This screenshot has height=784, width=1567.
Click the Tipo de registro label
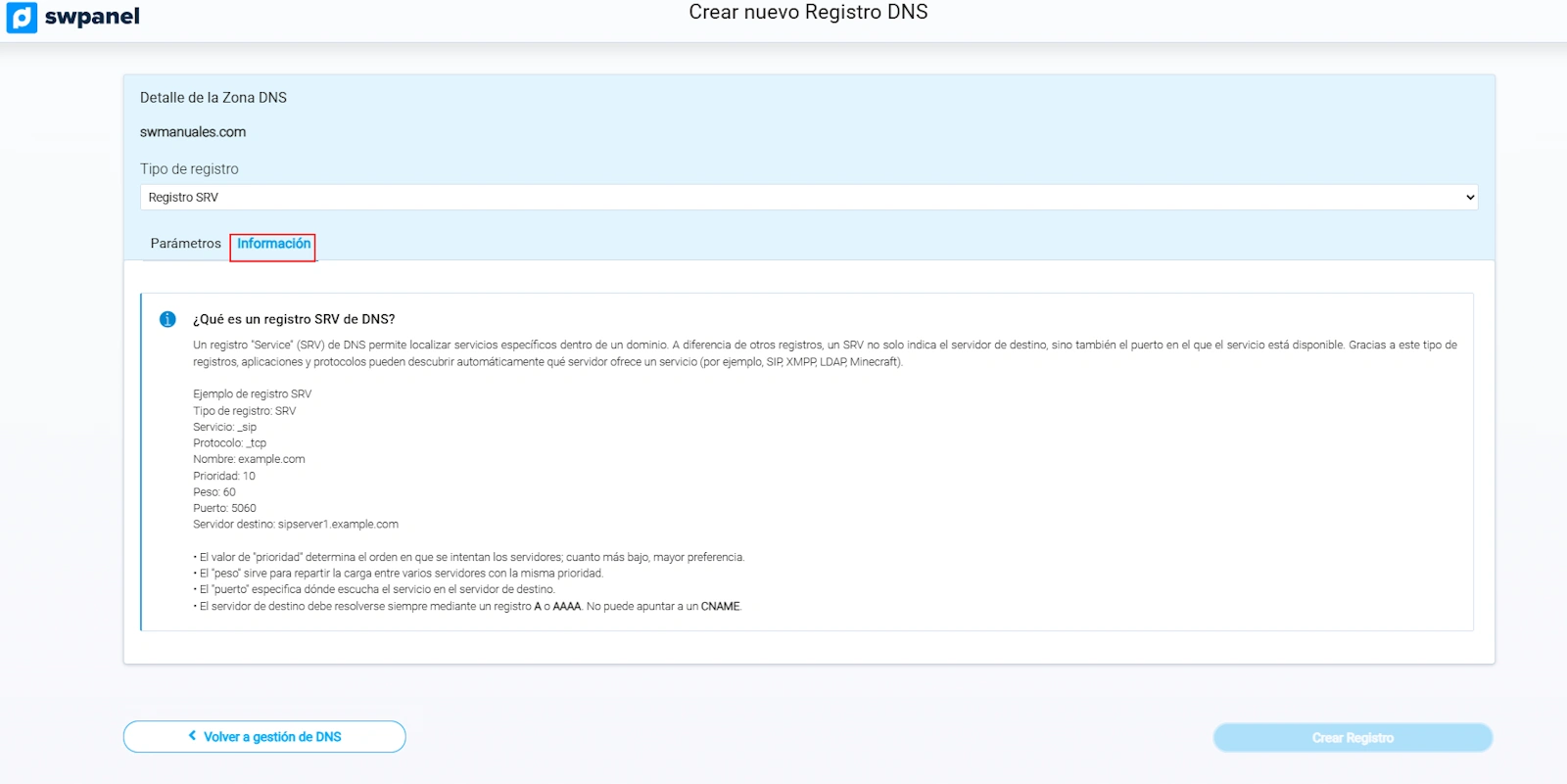pyautogui.click(x=189, y=169)
